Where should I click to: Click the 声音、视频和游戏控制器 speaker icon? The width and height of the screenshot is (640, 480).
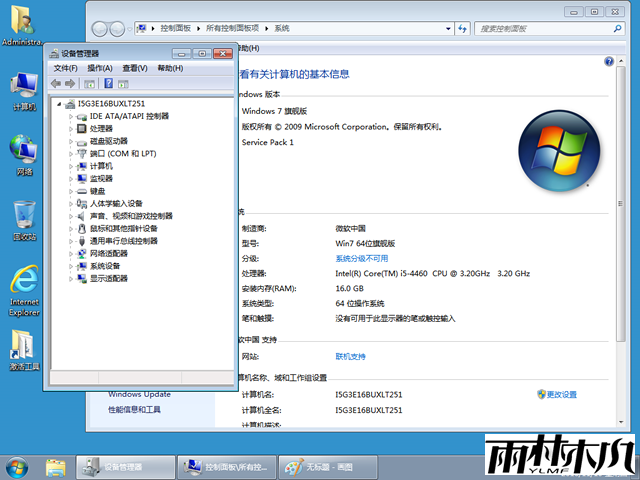pos(82,216)
